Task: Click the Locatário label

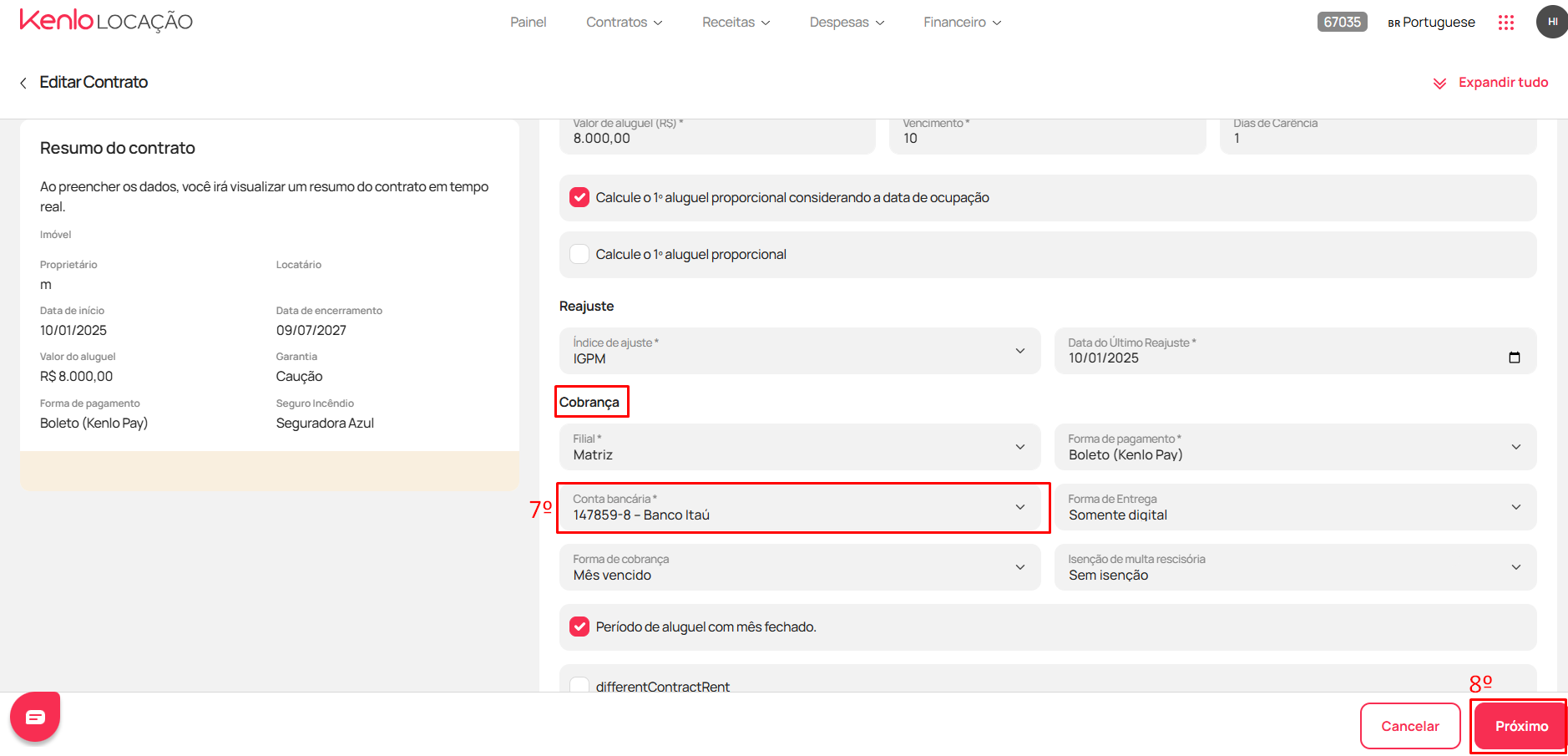Action: click(299, 265)
